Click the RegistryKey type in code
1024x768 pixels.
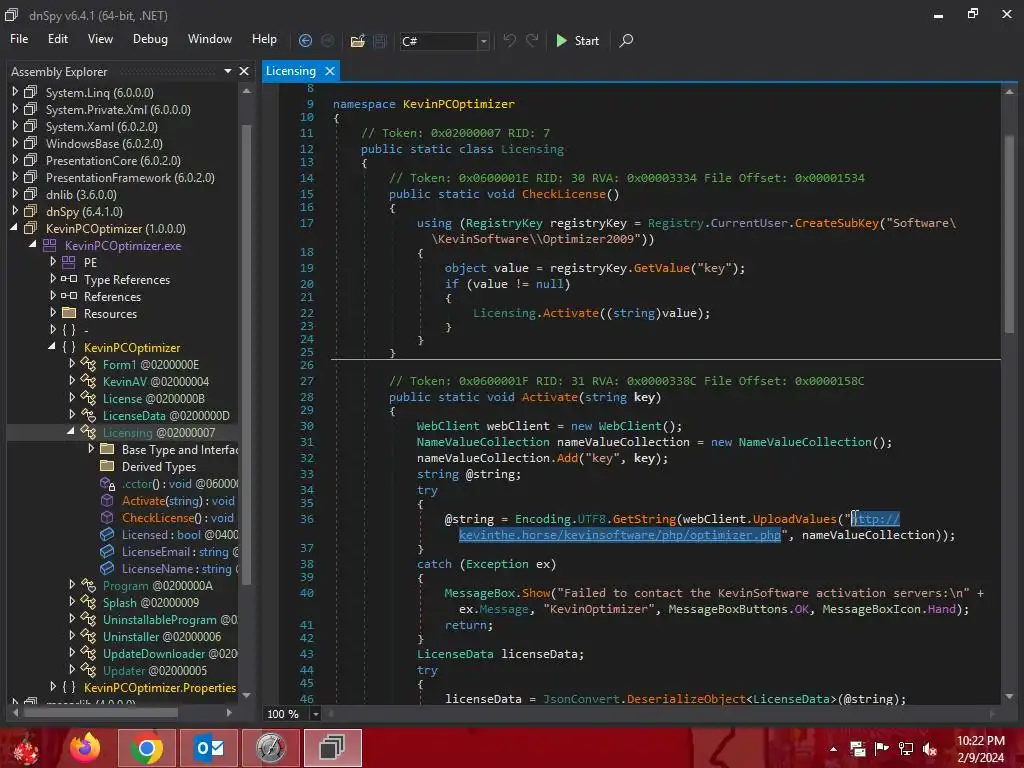click(x=504, y=223)
